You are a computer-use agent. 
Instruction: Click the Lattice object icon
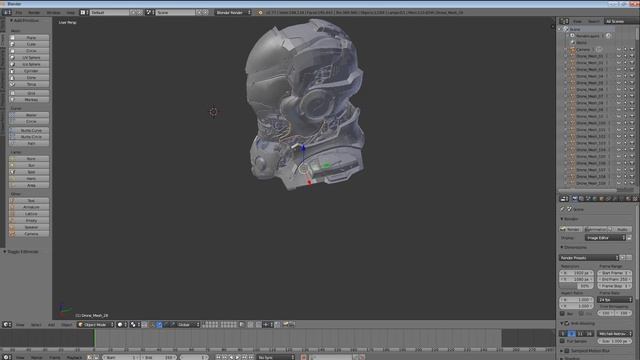click(x=12, y=214)
